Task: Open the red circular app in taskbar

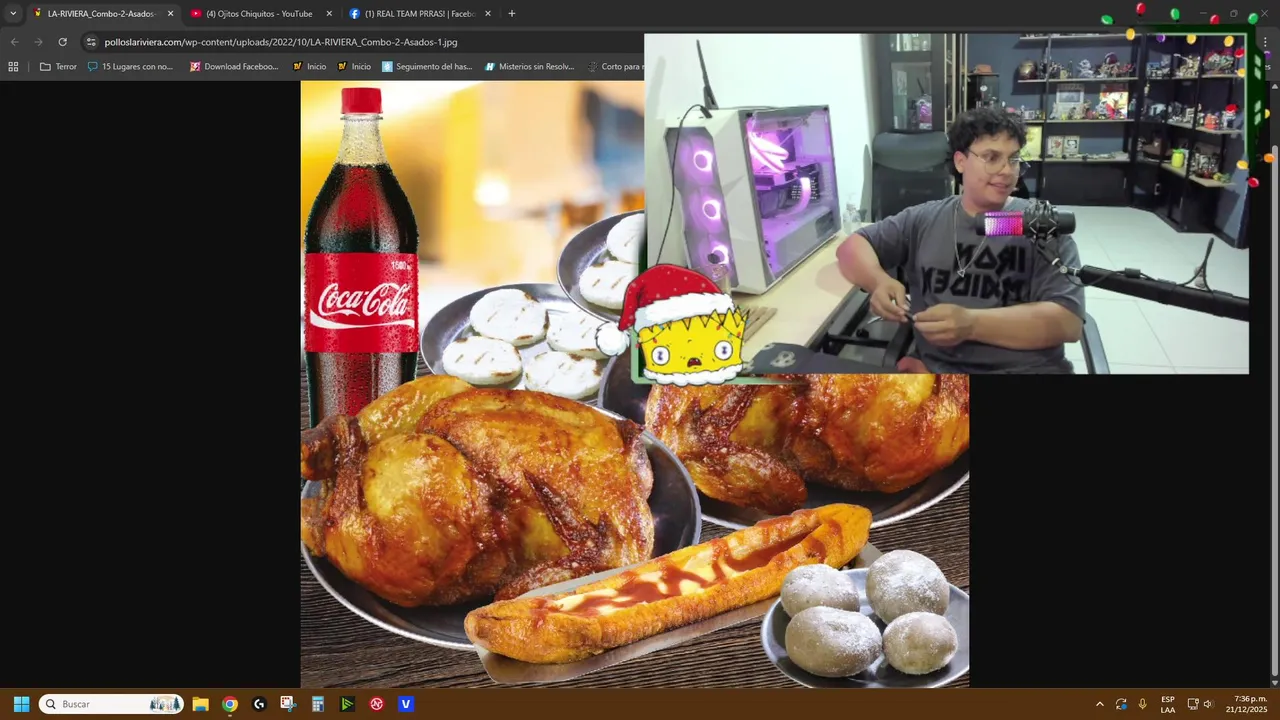Action: (x=376, y=704)
